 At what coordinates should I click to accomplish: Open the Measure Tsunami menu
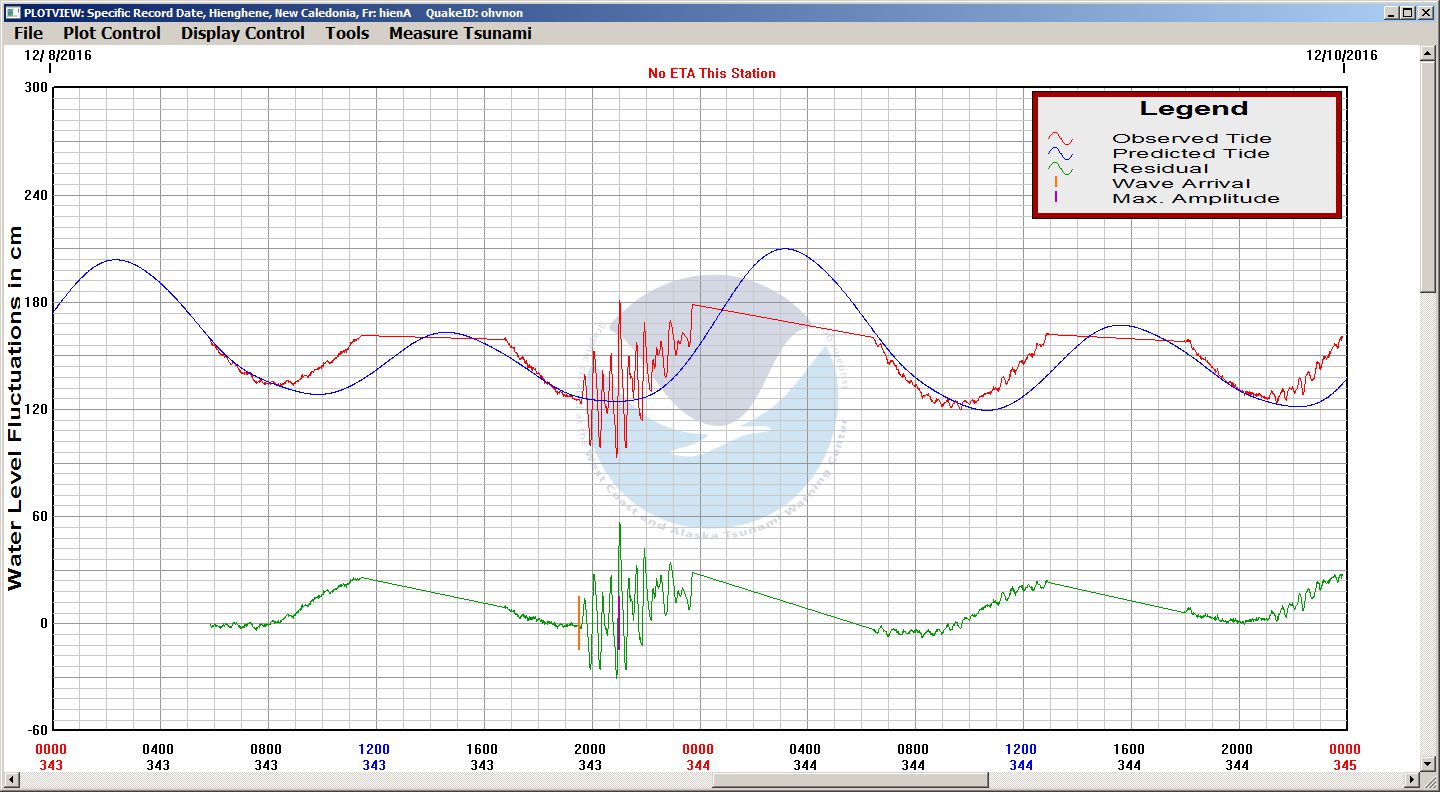point(460,33)
